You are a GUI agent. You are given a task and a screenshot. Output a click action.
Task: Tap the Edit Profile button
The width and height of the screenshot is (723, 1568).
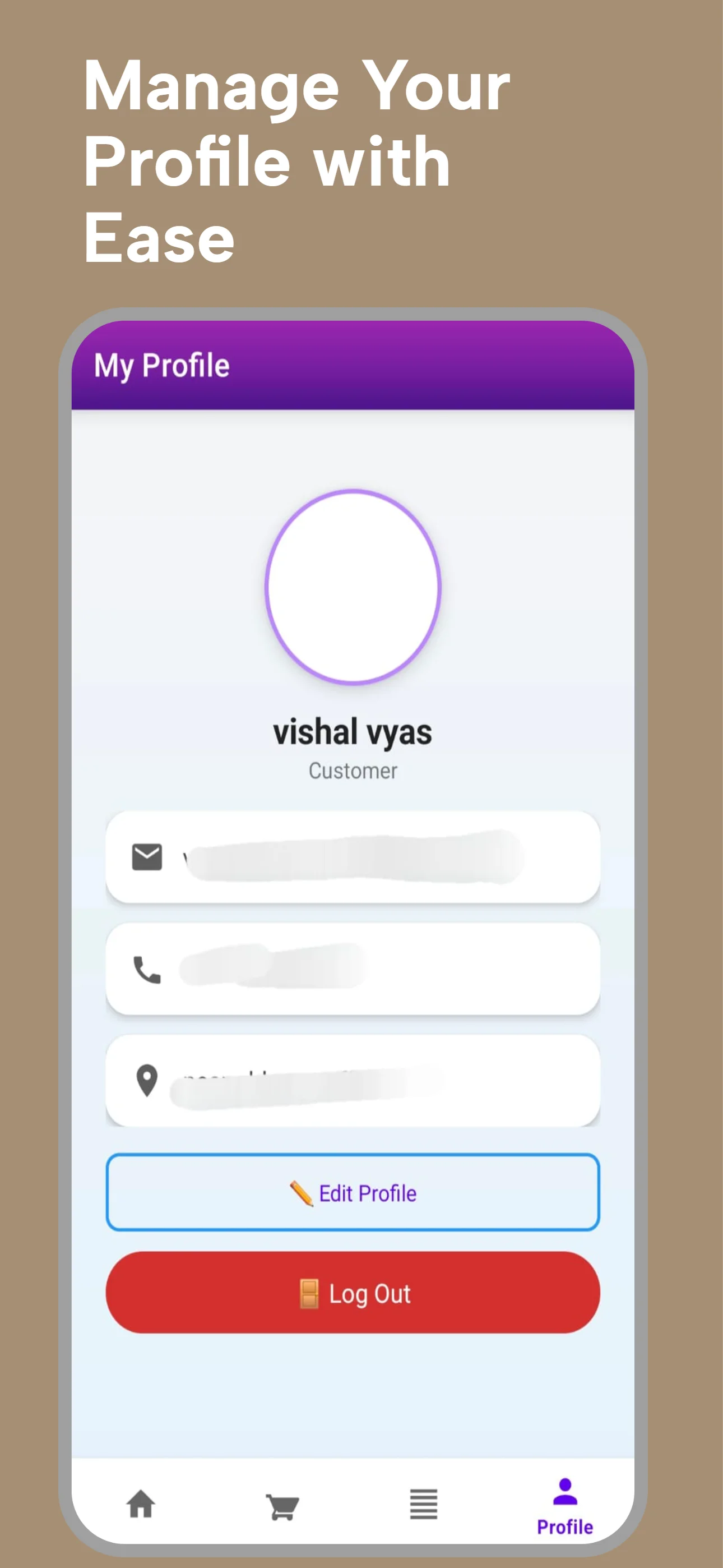click(353, 1192)
